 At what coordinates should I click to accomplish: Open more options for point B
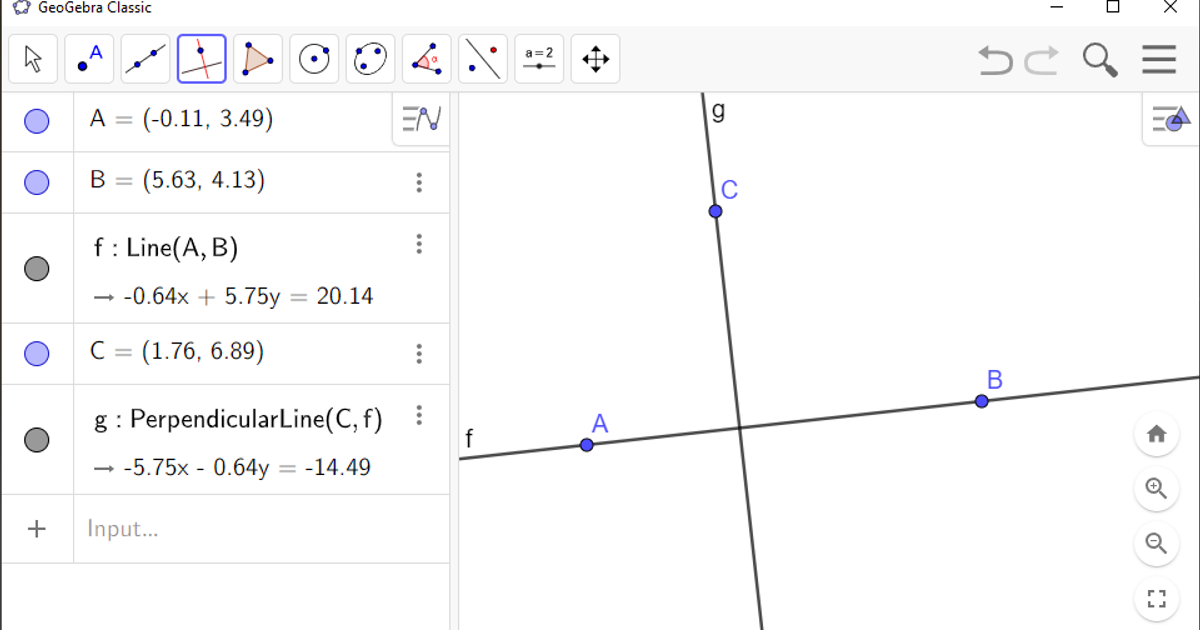tap(419, 182)
